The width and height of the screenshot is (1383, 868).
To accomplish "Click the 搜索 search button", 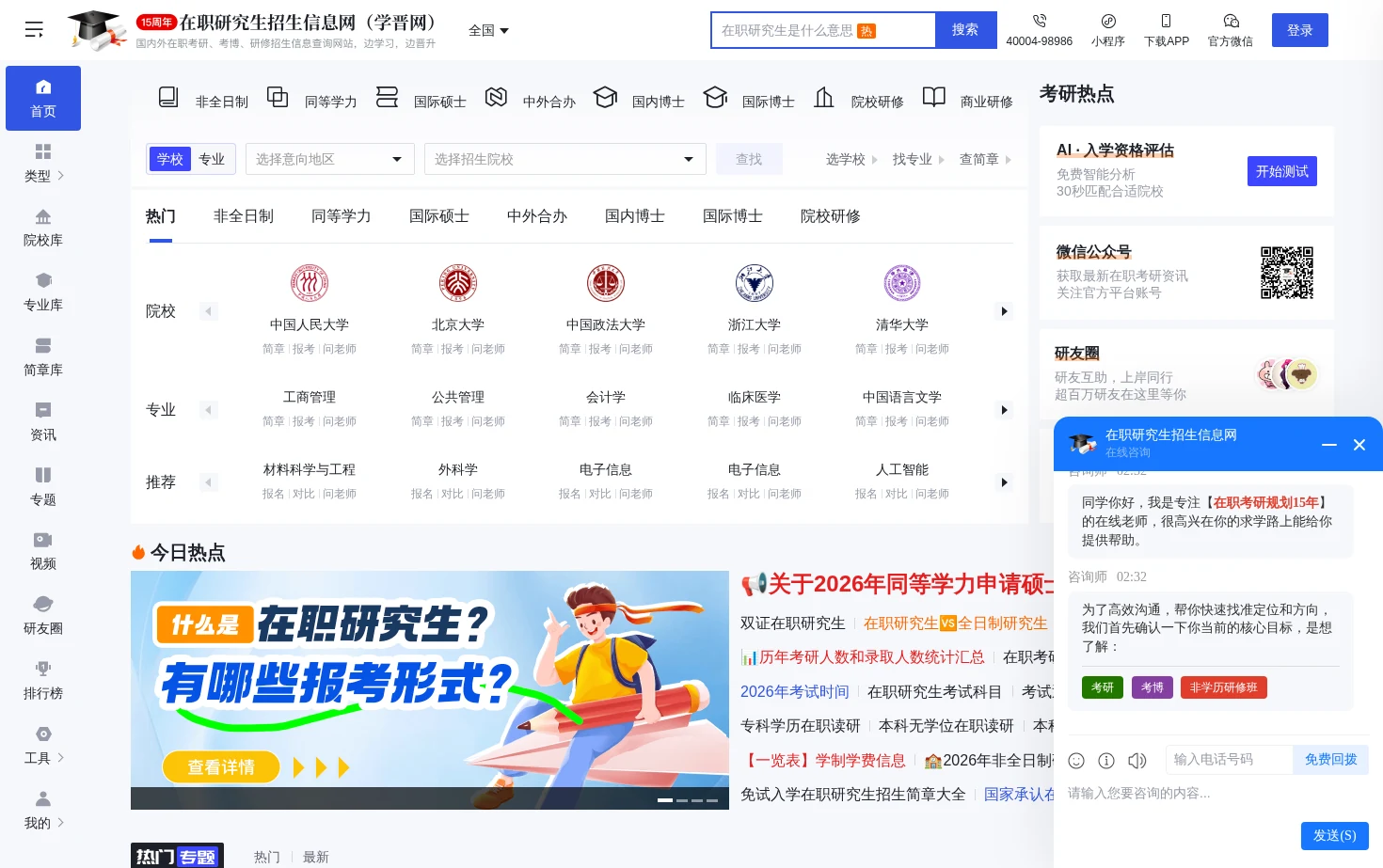I will (x=965, y=30).
